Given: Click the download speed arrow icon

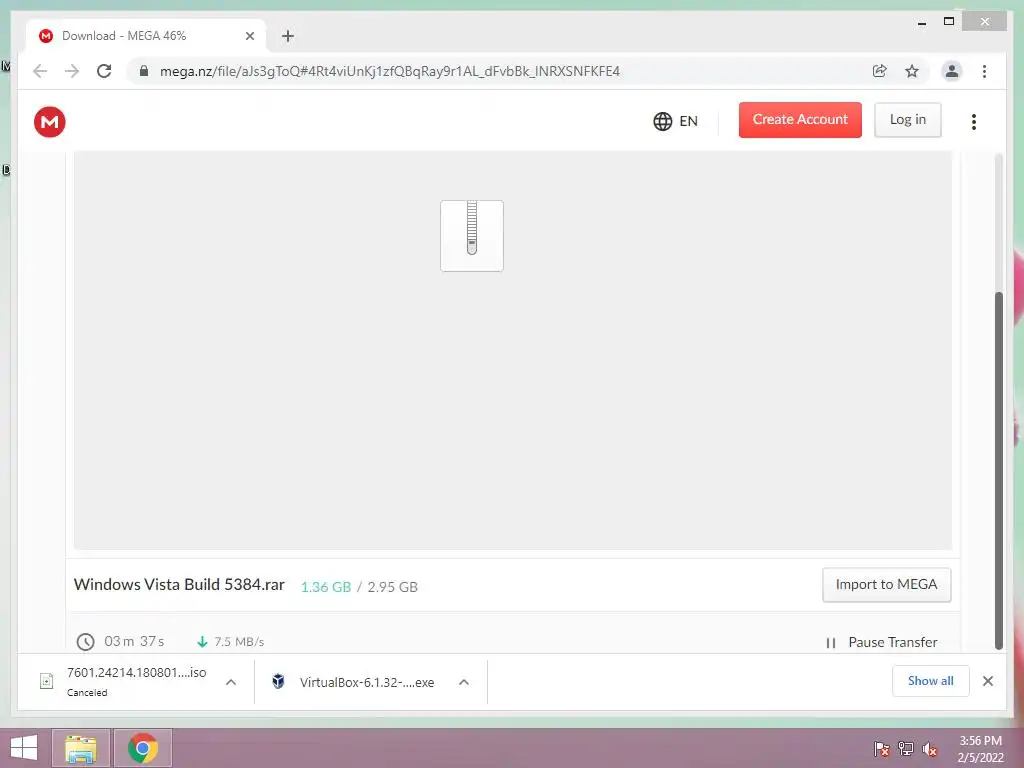Looking at the screenshot, I should coord(202,642).
